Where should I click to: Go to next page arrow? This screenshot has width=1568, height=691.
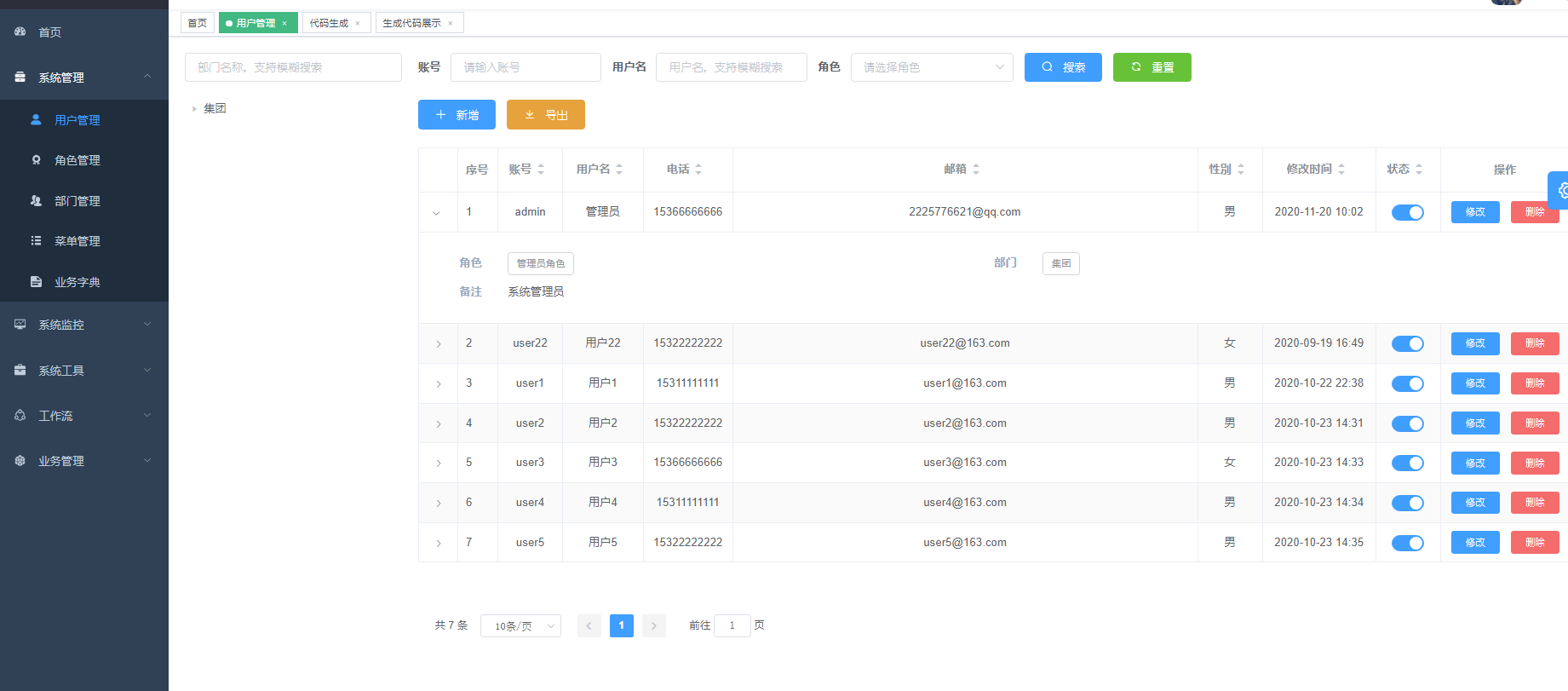(x=654, y=625)
